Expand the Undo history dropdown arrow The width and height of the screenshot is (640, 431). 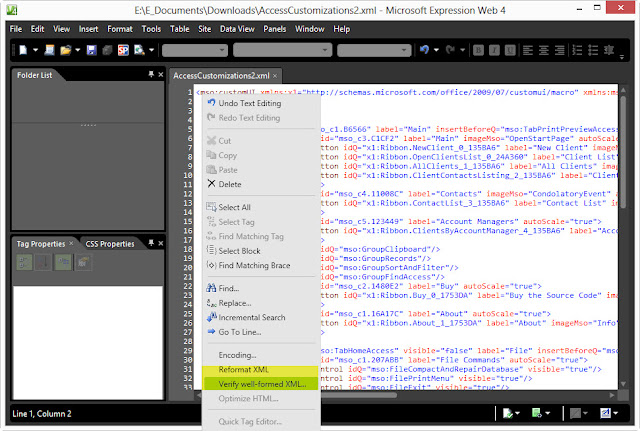[436, 50]
